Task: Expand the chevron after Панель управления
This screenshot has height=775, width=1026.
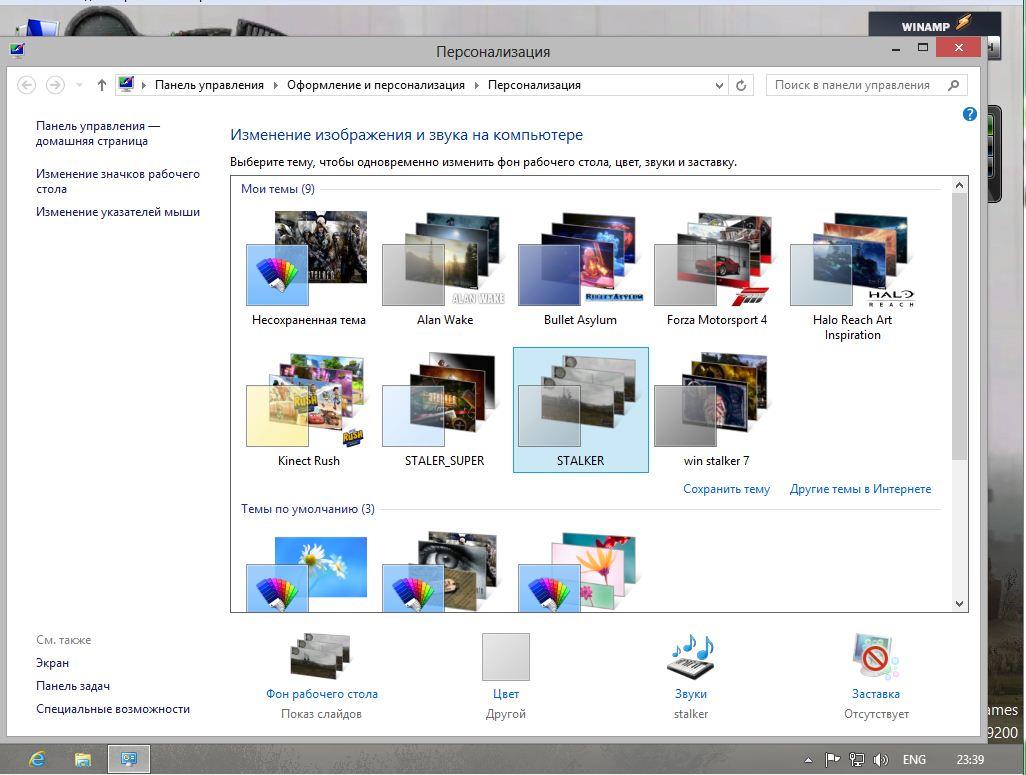Action: pos(275,85)
